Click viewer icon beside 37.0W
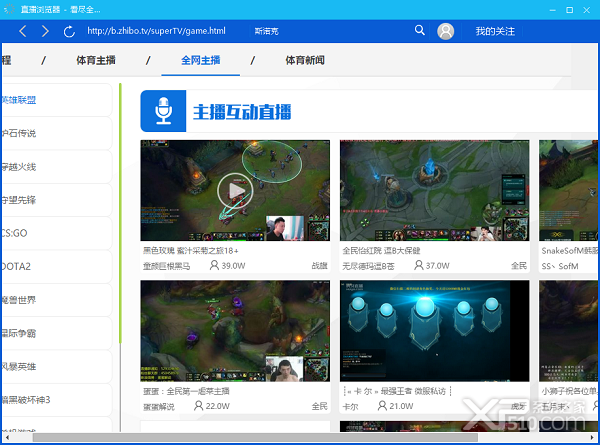The height and width of the screenshot is (445, 600). (x=419, y=265)
